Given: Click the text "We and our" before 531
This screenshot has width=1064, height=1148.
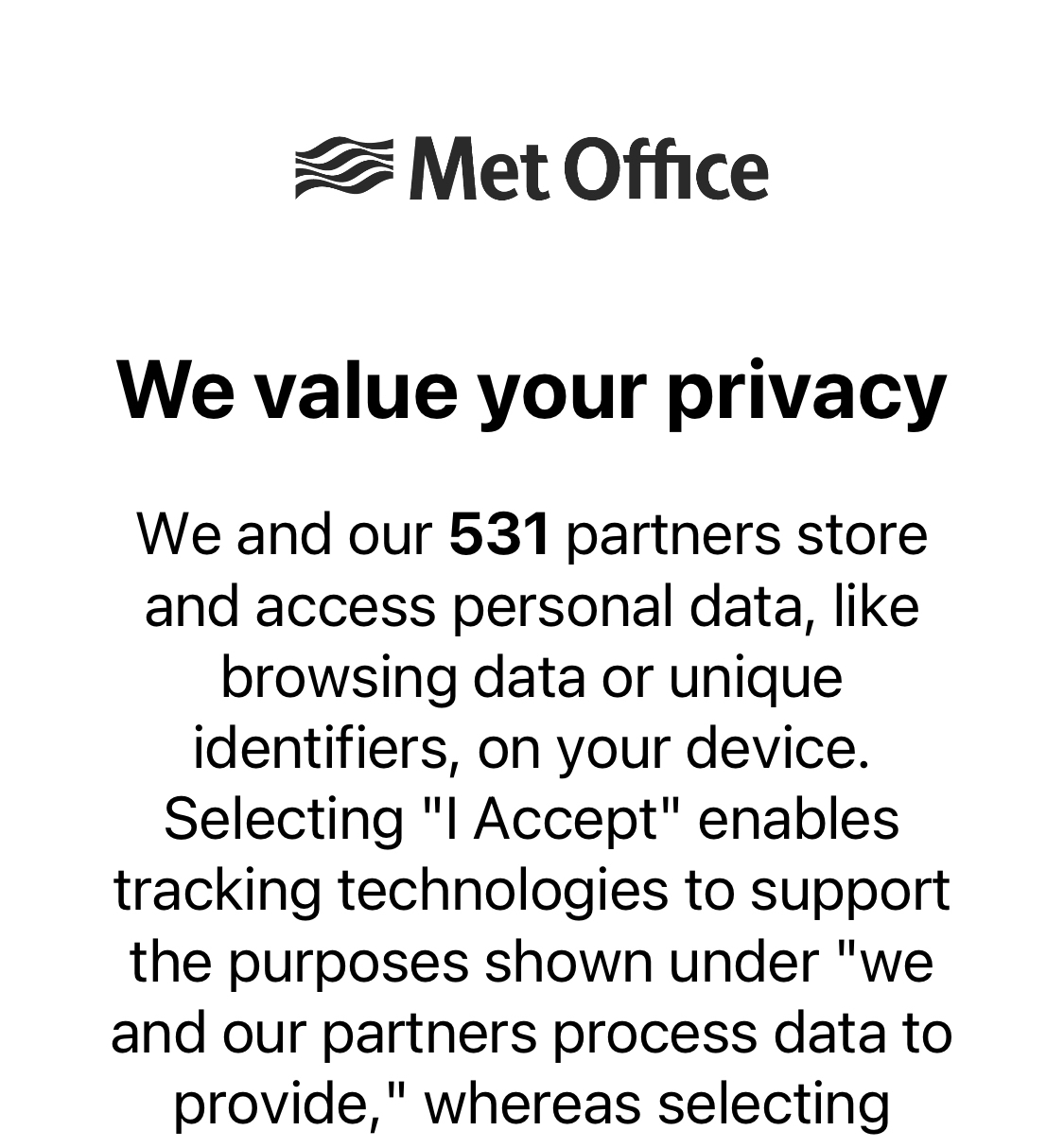Looking at the screenshot, I should point(284,535).
